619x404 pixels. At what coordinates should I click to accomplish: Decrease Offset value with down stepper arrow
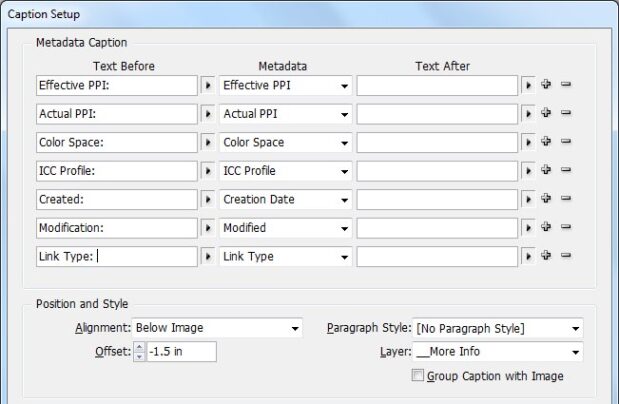[x=139, y=356]
